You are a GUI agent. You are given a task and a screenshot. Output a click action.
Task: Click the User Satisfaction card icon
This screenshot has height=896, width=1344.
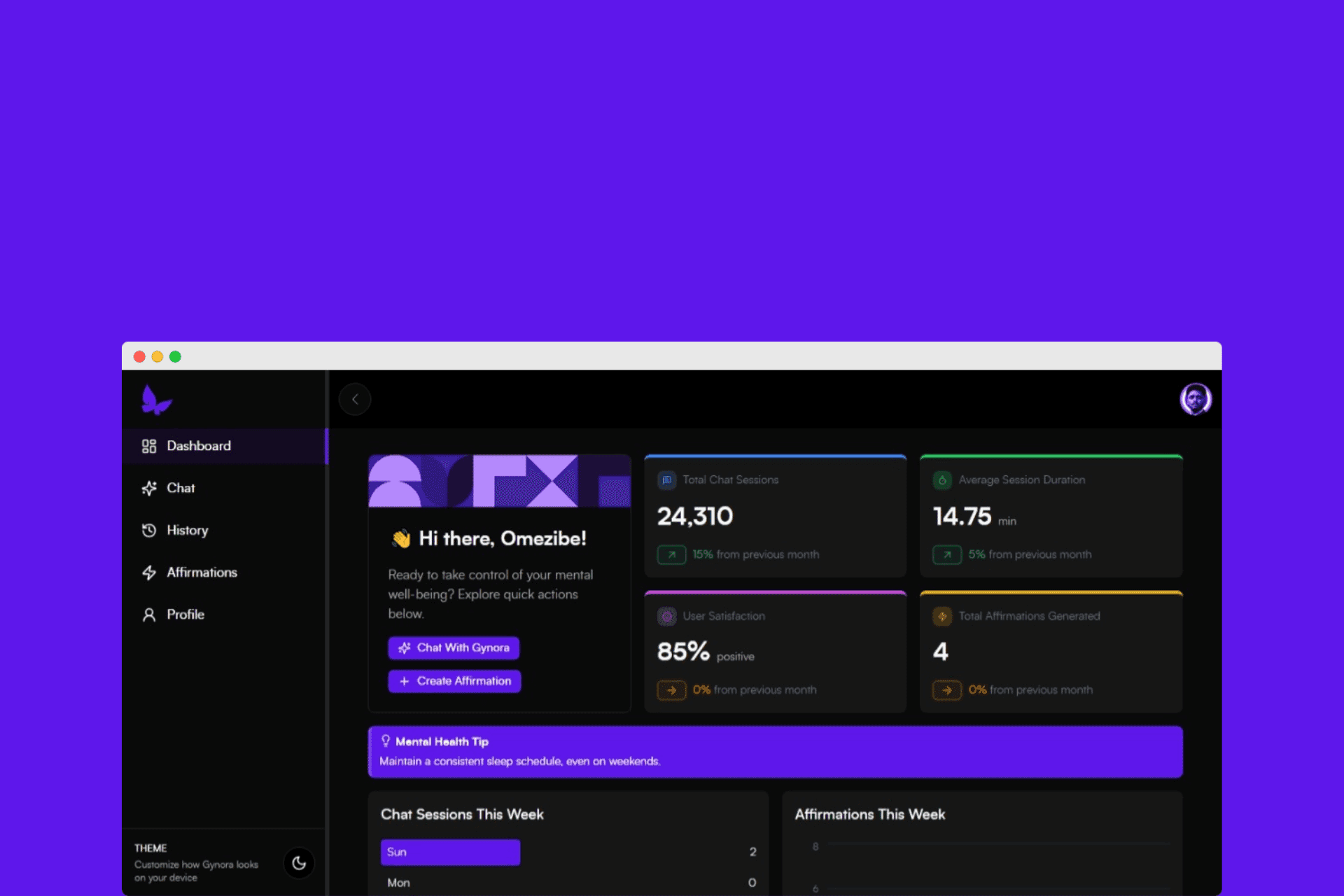(666, 617)
